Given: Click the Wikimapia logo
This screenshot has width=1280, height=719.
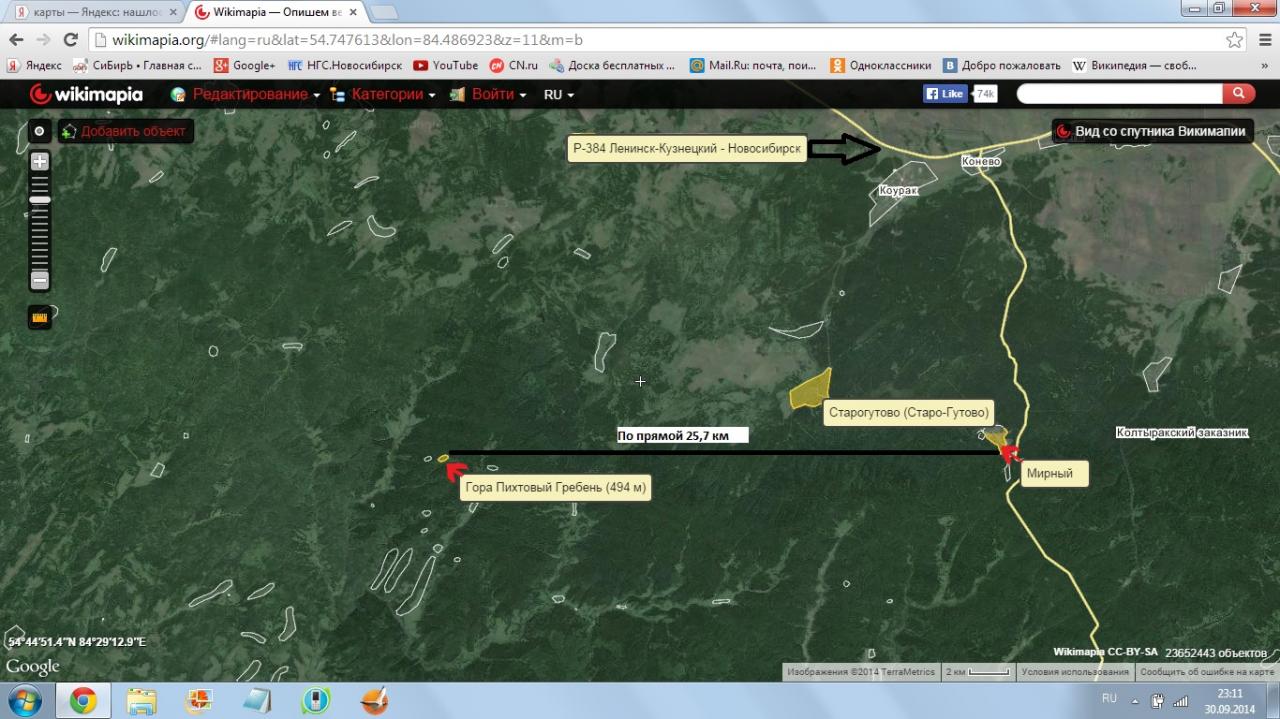Looking at the screenshot, I should tap(86, 95).
